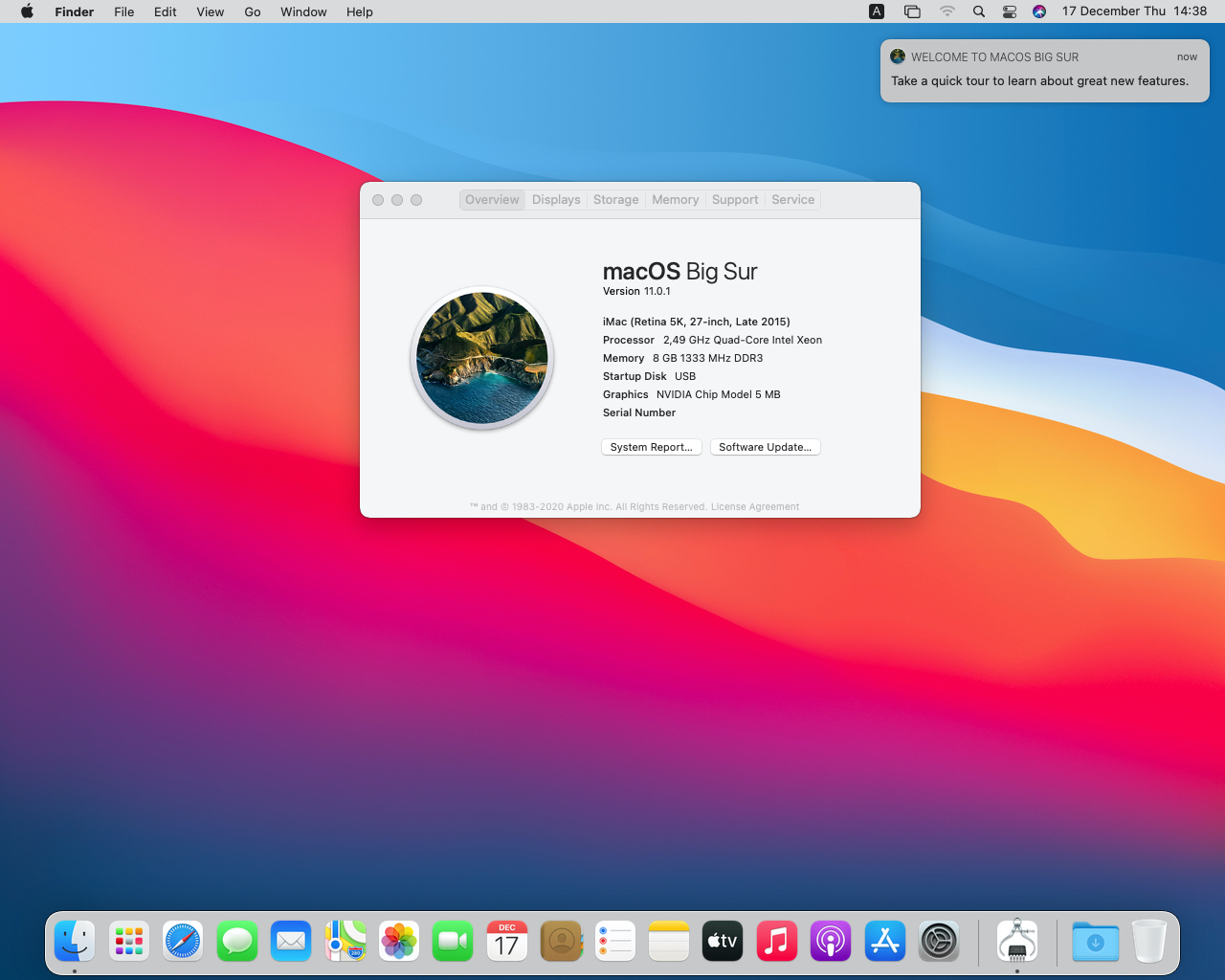Switch to the Storage tab

(615, 200)
